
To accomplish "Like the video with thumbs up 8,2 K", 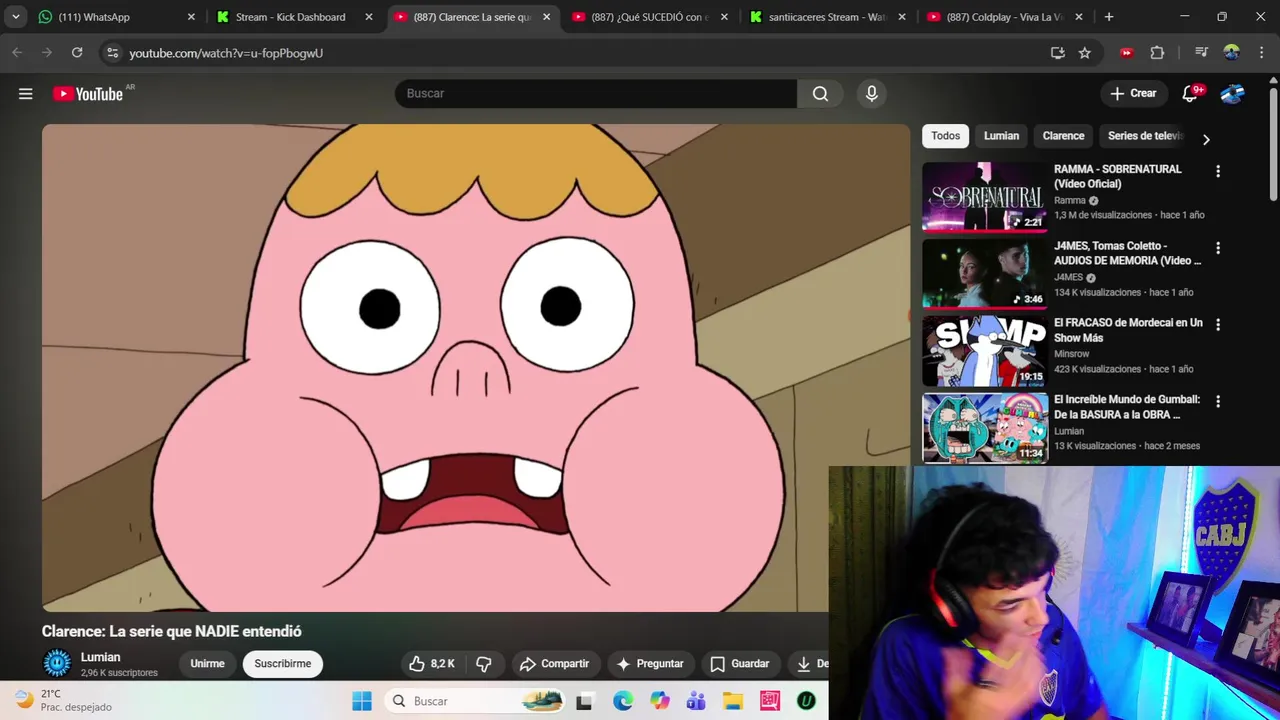I will click(x=431, y=663).
